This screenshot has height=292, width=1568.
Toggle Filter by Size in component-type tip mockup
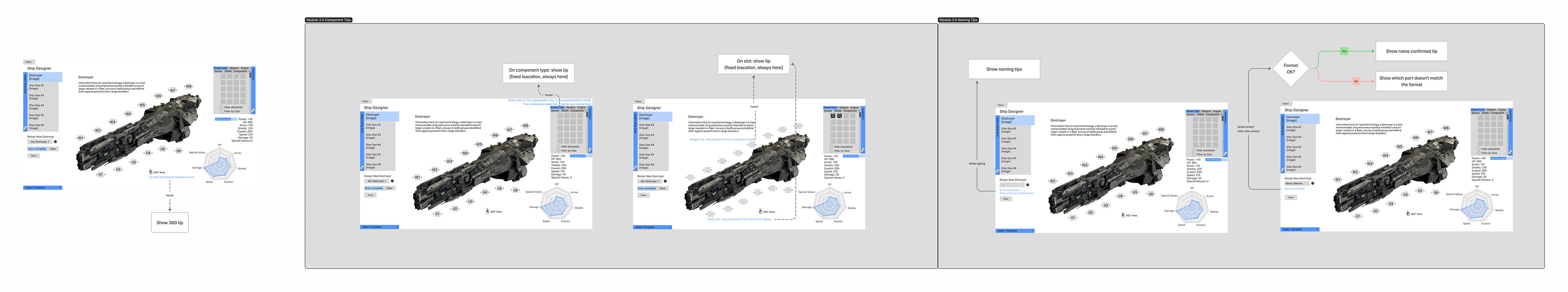(x=559, y=151)
